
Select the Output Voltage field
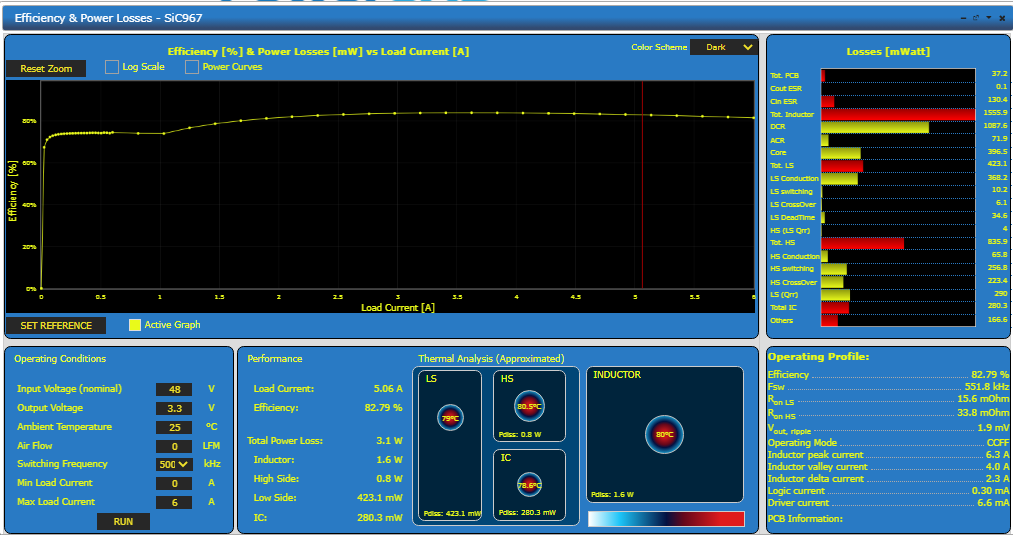click(174, 408)
